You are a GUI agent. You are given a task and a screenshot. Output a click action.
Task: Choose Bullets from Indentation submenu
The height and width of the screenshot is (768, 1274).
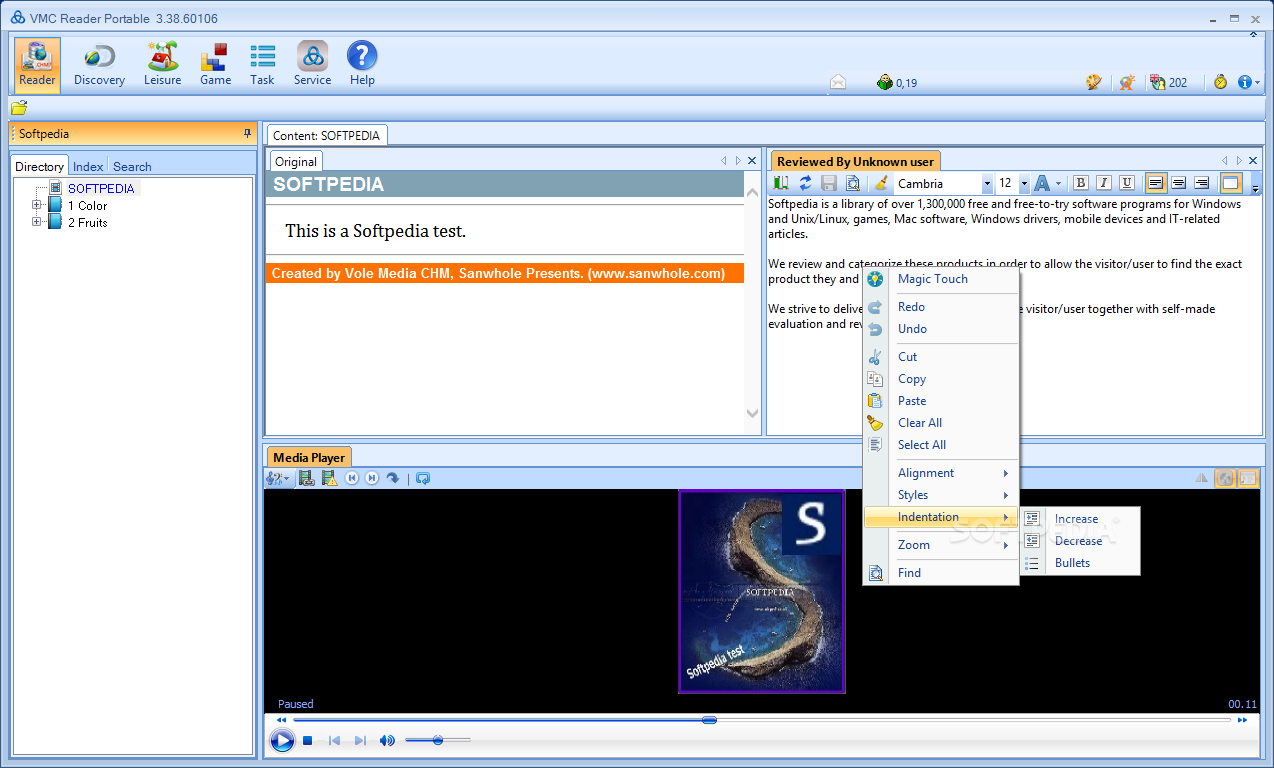1080,563
